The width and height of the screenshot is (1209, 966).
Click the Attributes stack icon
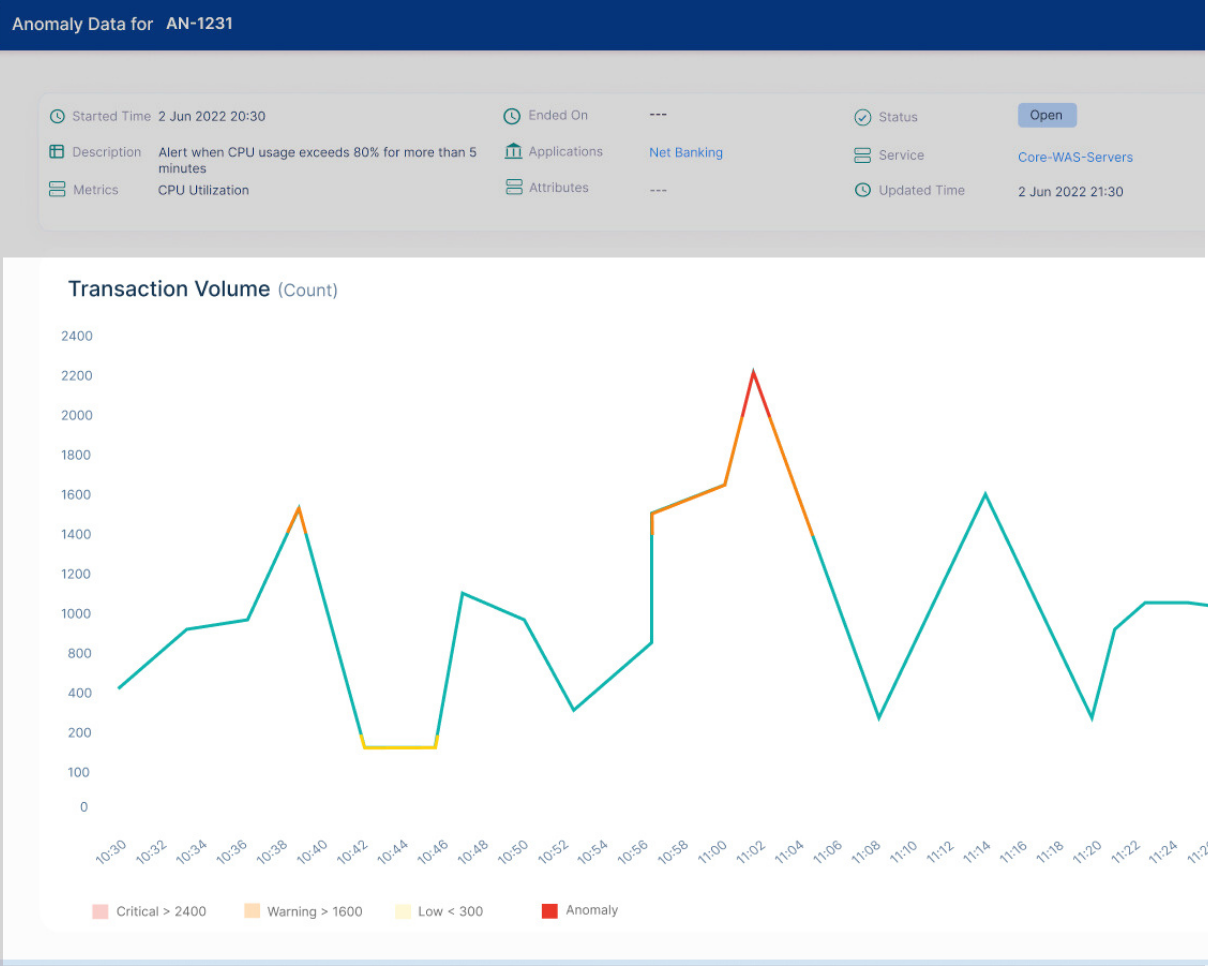tap(514, 188)
